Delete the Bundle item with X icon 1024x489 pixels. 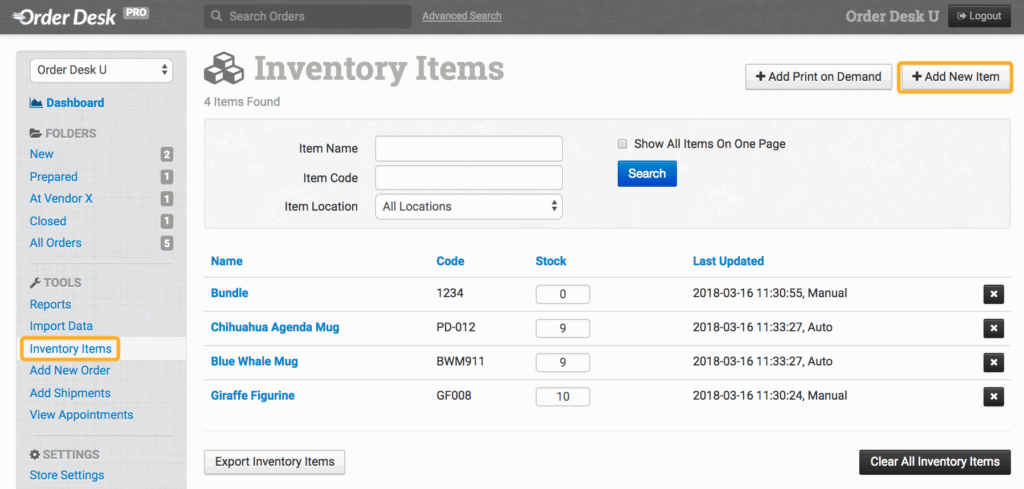click(993, 294)
